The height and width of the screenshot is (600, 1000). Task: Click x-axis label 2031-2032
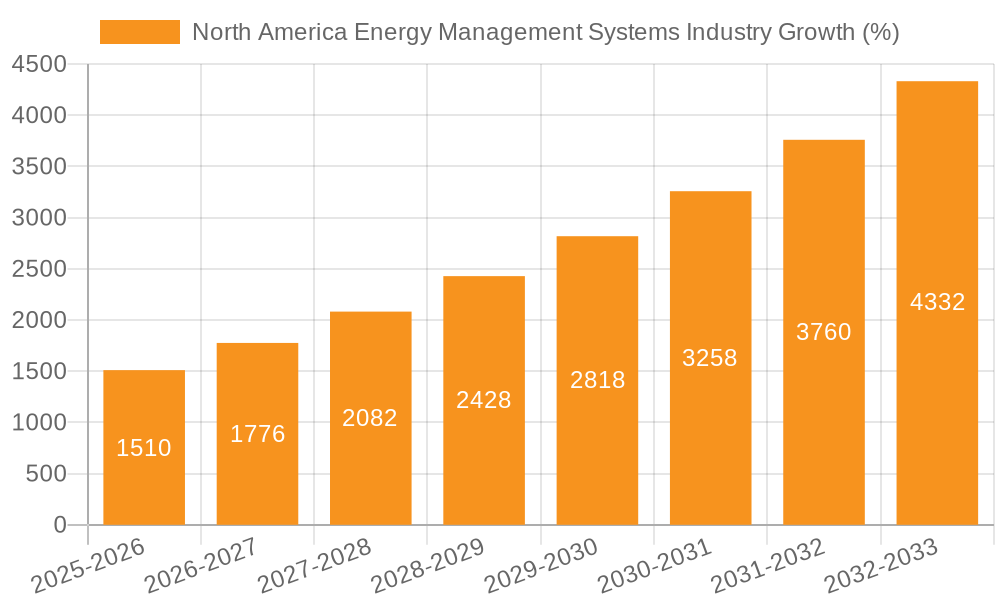(767, 566)
